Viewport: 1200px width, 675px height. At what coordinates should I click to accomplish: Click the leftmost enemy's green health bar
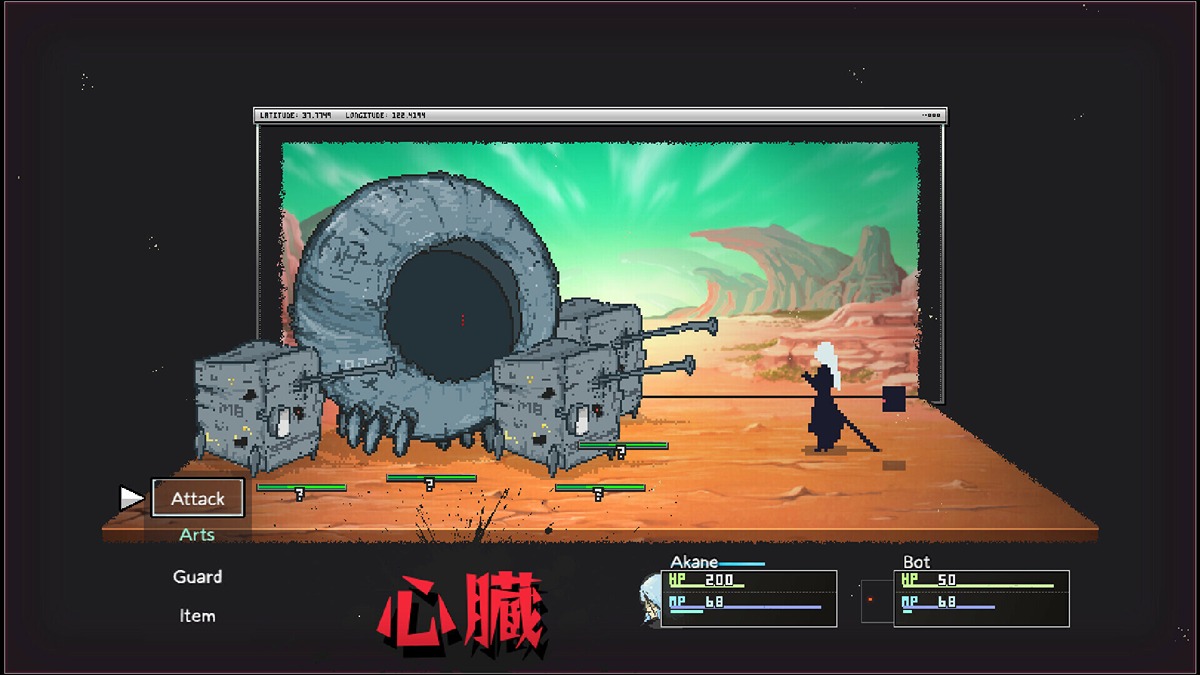click(301, 487)
